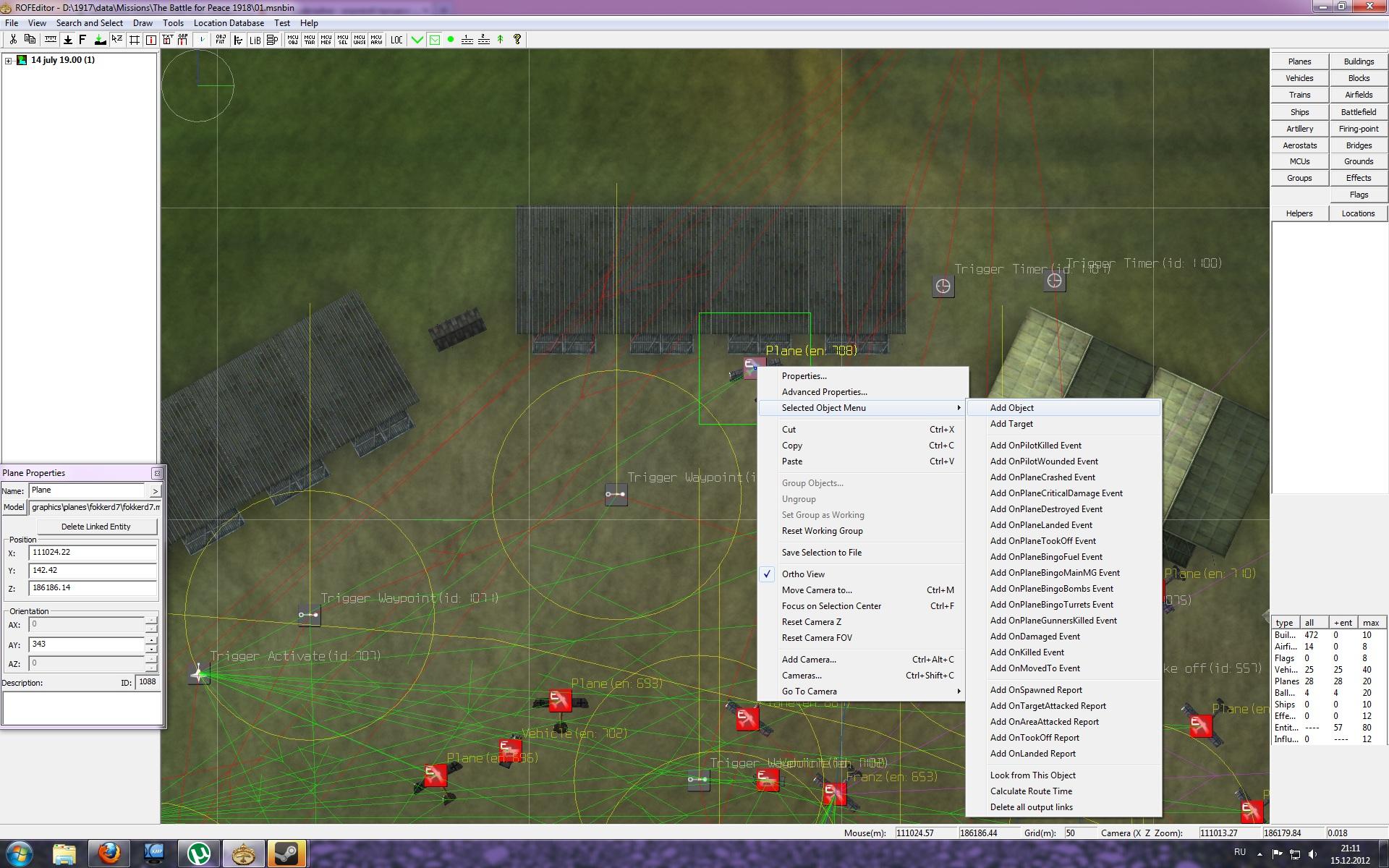Click the Cut scissors toolbar icon
Viewport: 1389px width, 868px height.
pyautogui.click(x=13, y=40)
